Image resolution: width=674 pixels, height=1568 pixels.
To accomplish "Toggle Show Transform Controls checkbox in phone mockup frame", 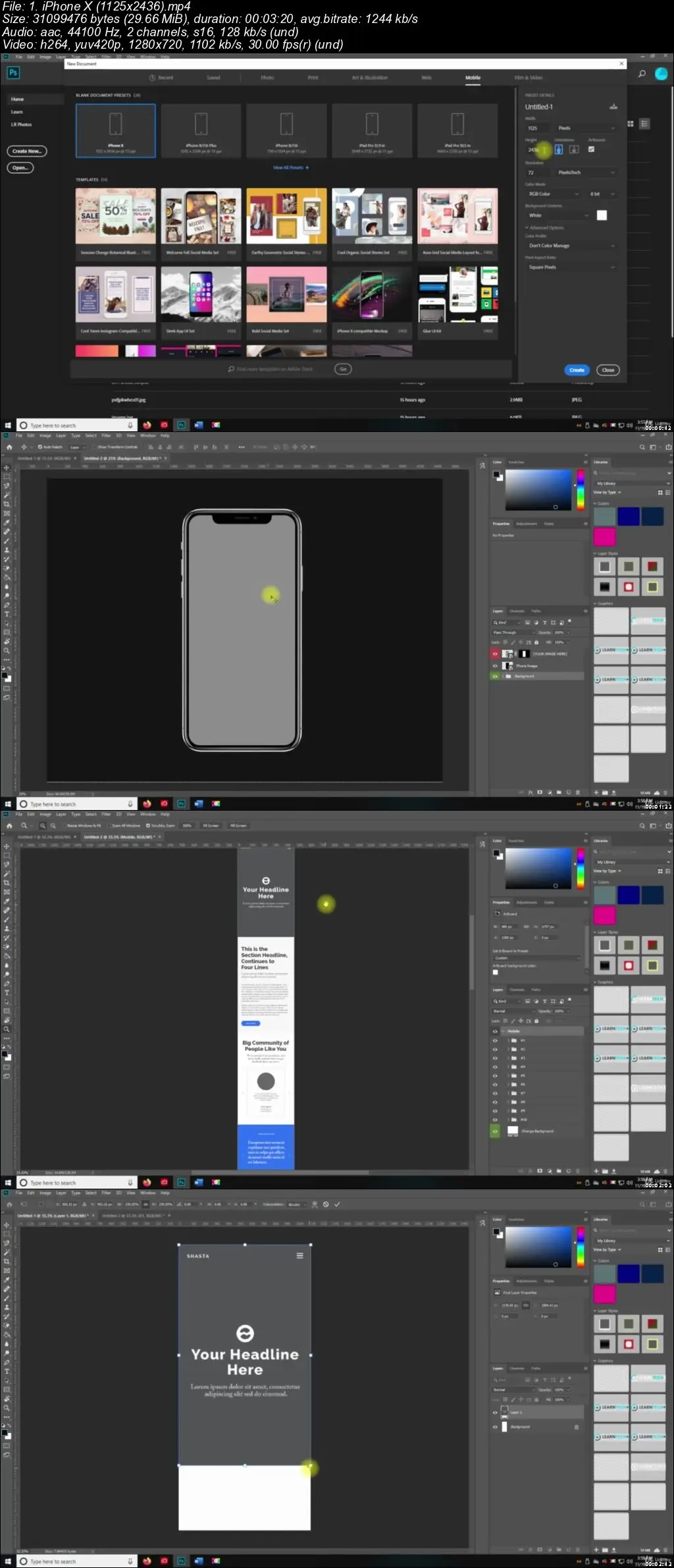I will click(94, 447).
